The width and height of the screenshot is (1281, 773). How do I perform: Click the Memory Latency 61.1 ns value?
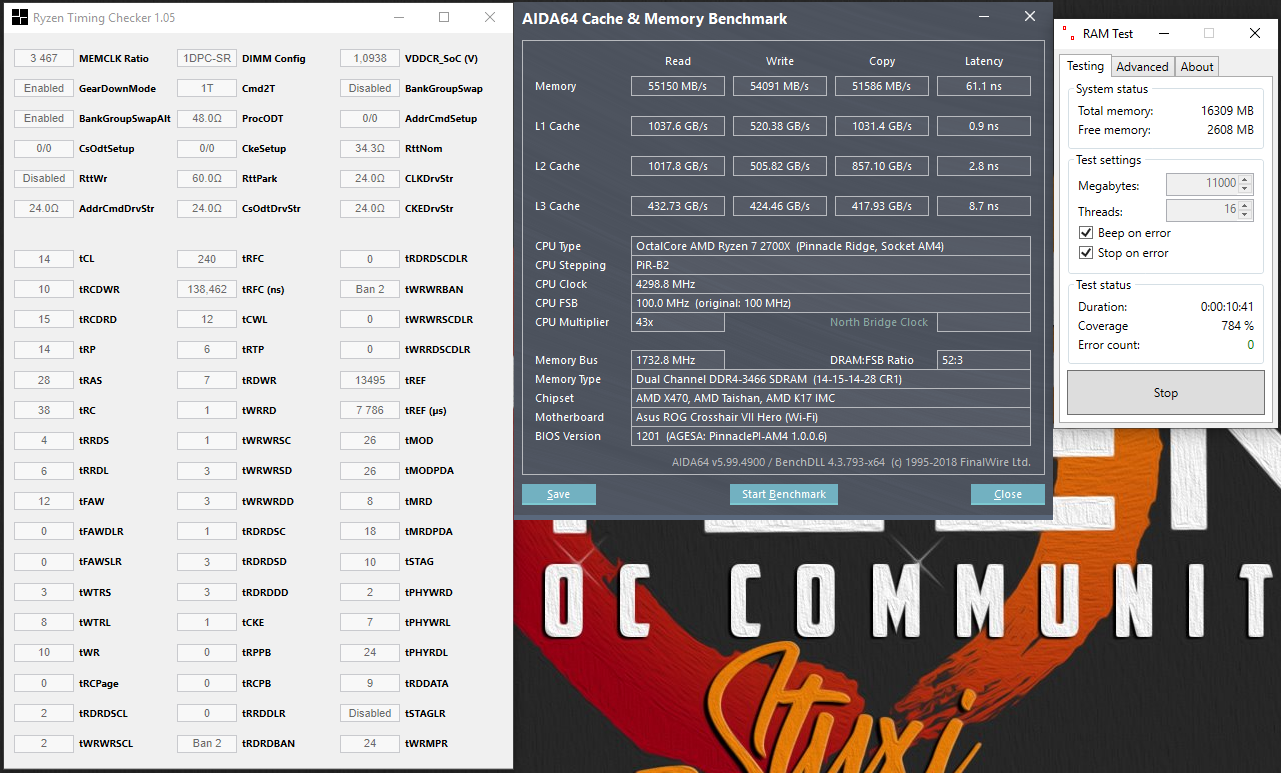click(x=984, y=86)
